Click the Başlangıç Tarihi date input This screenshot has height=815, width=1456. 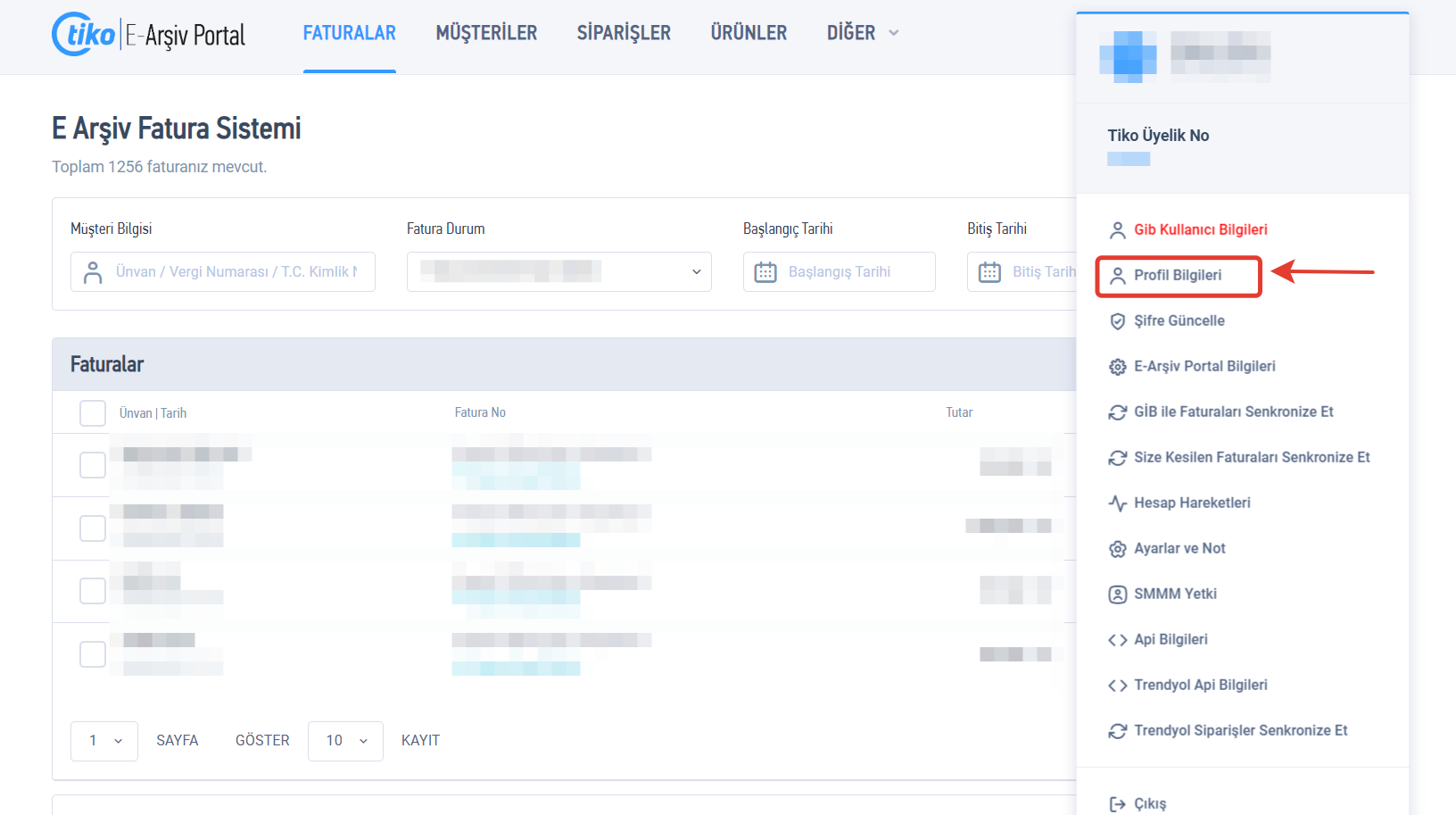[840, 271]
